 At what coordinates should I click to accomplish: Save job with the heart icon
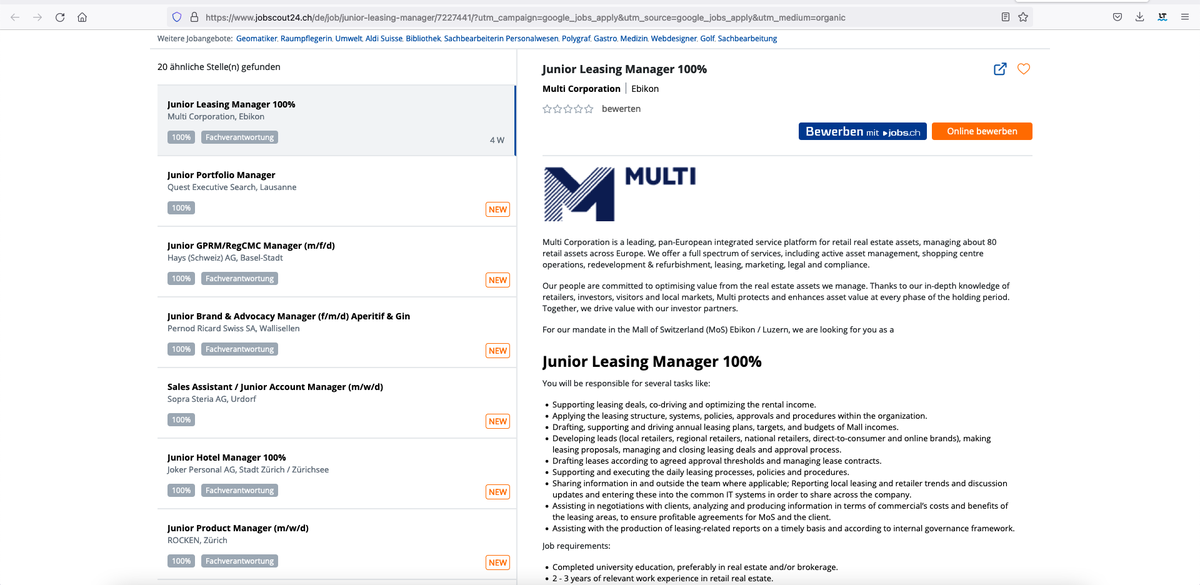pos(1023,69)
